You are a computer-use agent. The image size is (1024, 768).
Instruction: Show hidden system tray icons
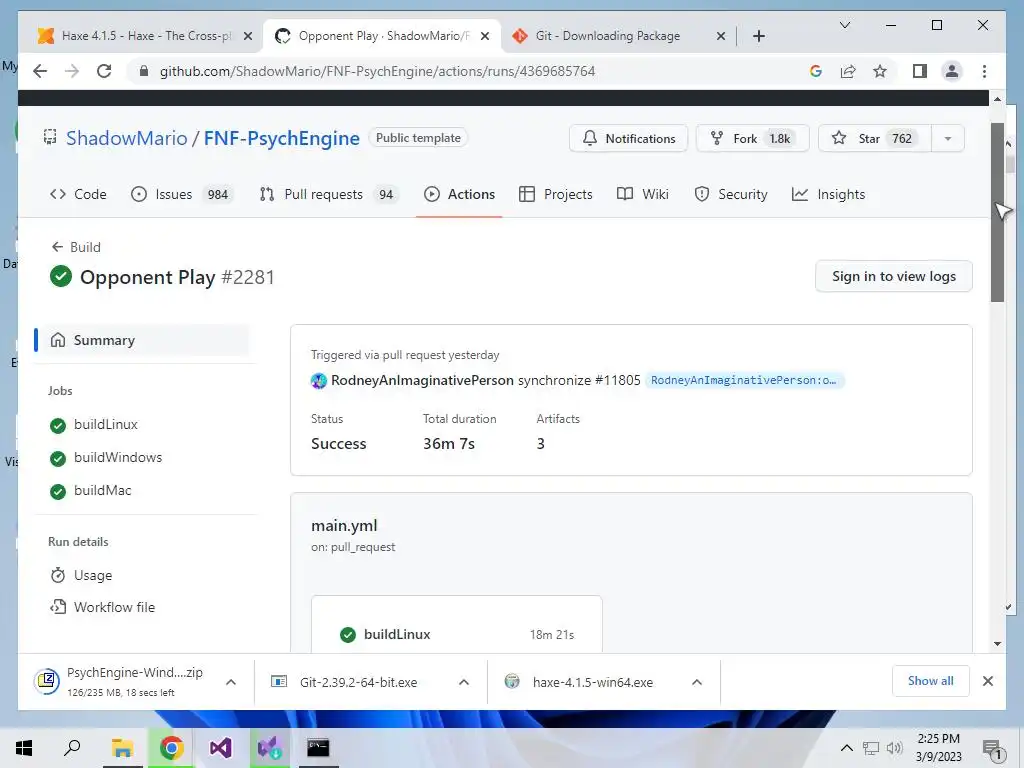pyautogui.click(x=846, y=748)
